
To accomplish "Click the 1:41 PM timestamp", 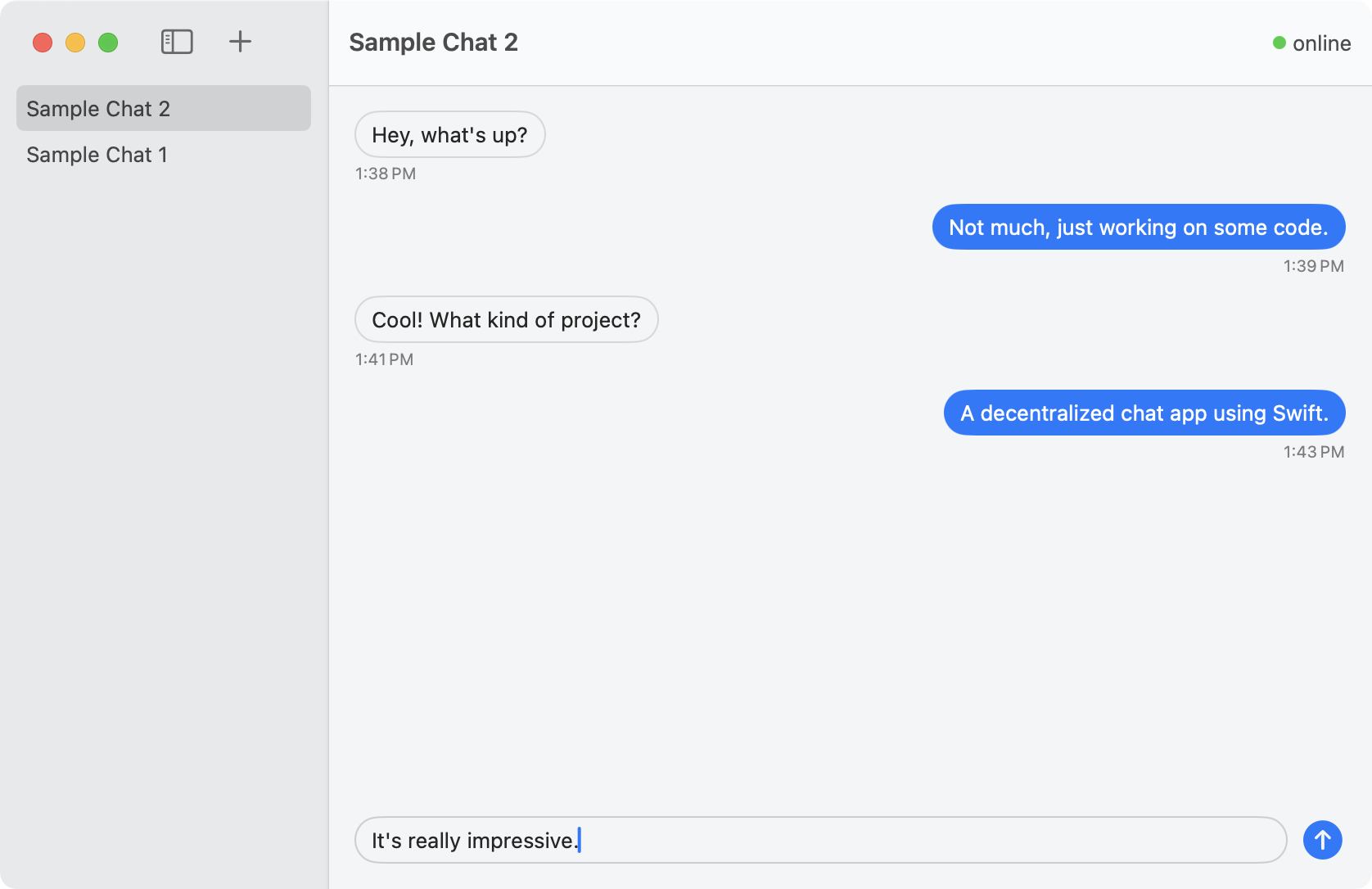I will [x=384, y=359].
